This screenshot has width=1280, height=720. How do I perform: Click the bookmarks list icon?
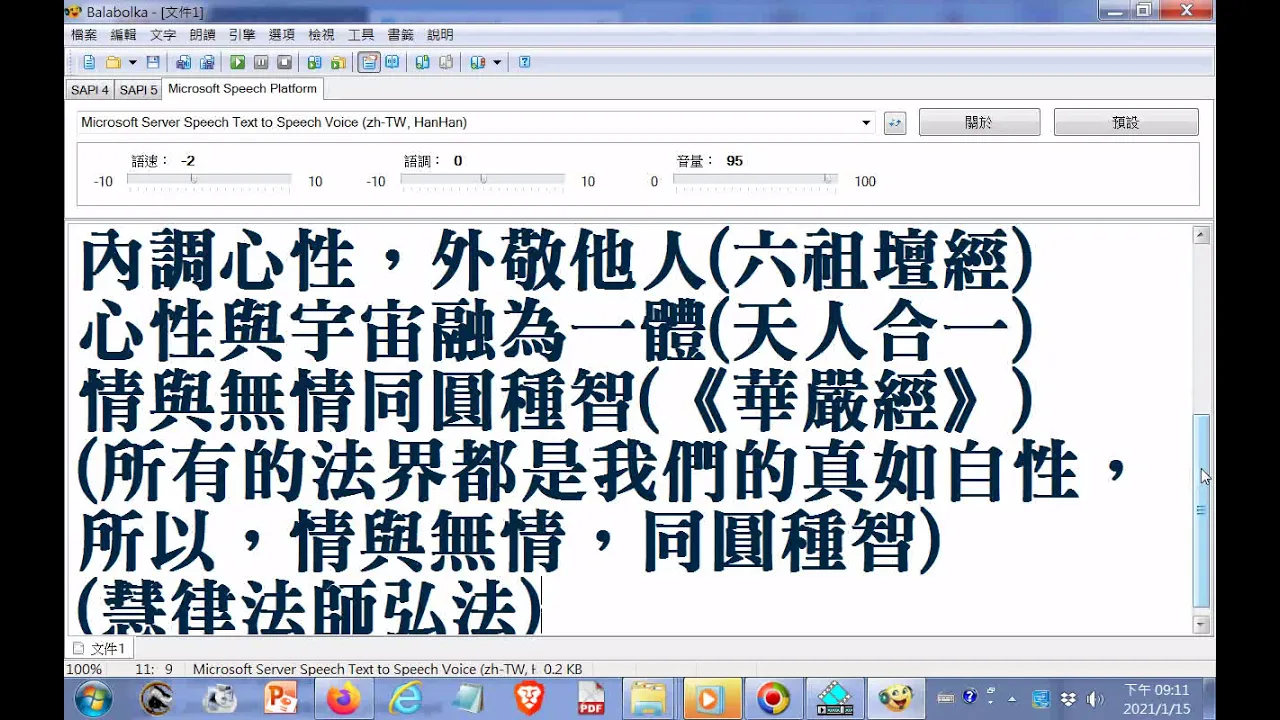477,62
